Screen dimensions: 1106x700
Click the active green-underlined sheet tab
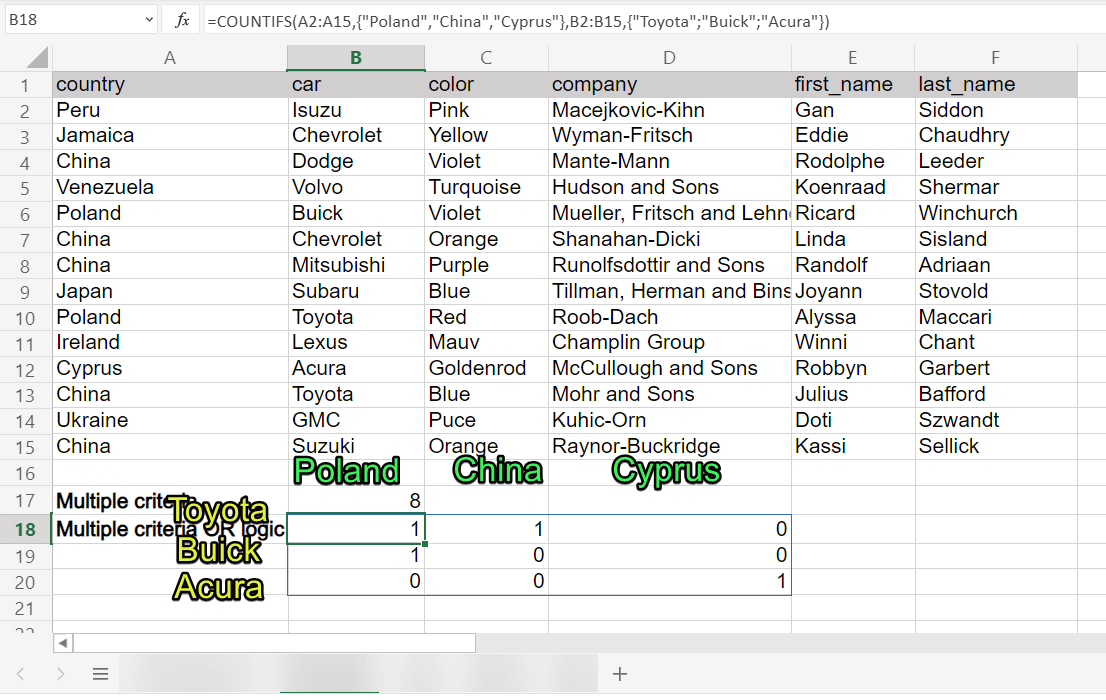330,673
